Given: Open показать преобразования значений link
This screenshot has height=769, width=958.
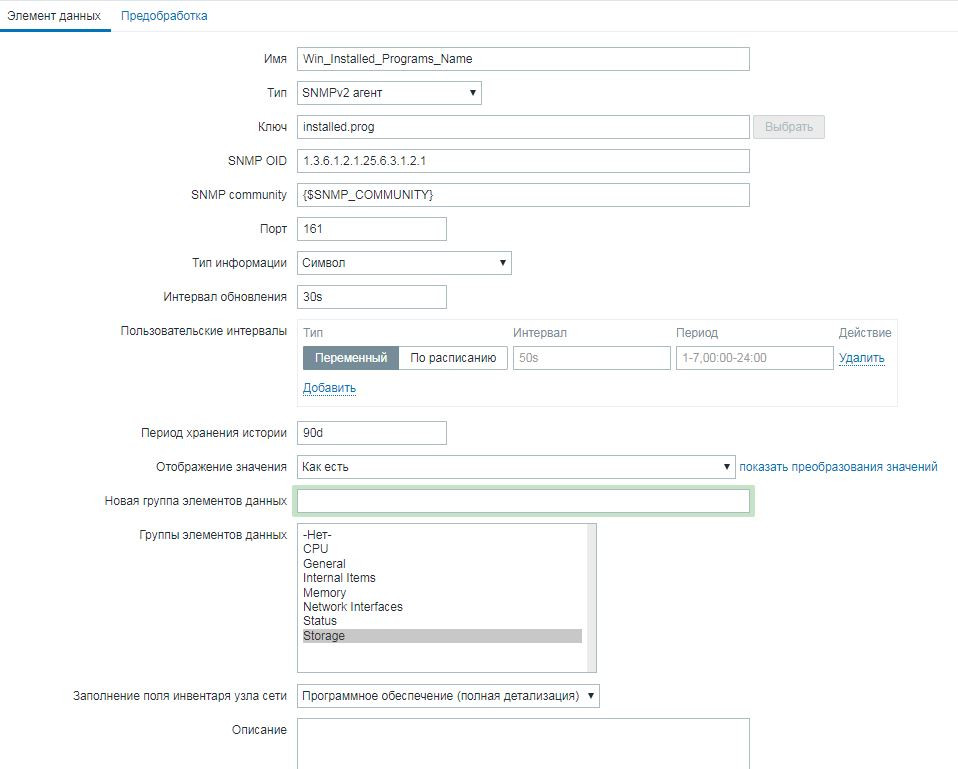Looking at the screenshot, I should tap(838, 467).
